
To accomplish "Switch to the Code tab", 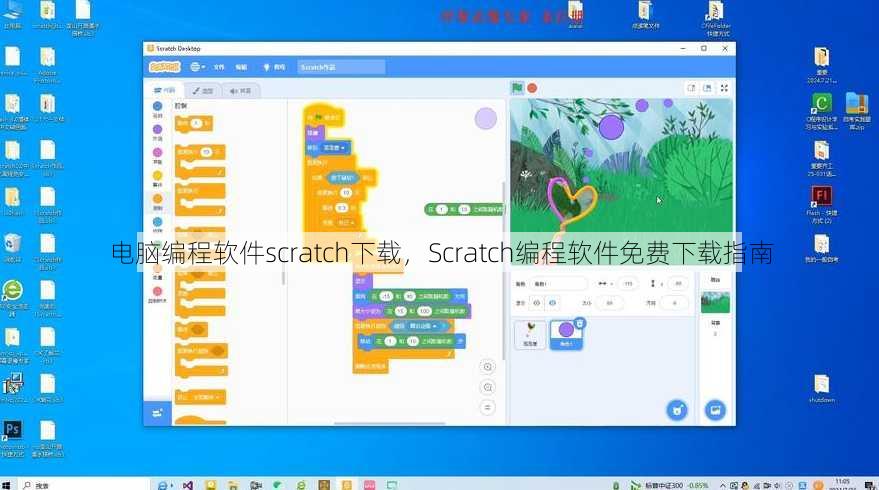I will [x=165, y=90].
